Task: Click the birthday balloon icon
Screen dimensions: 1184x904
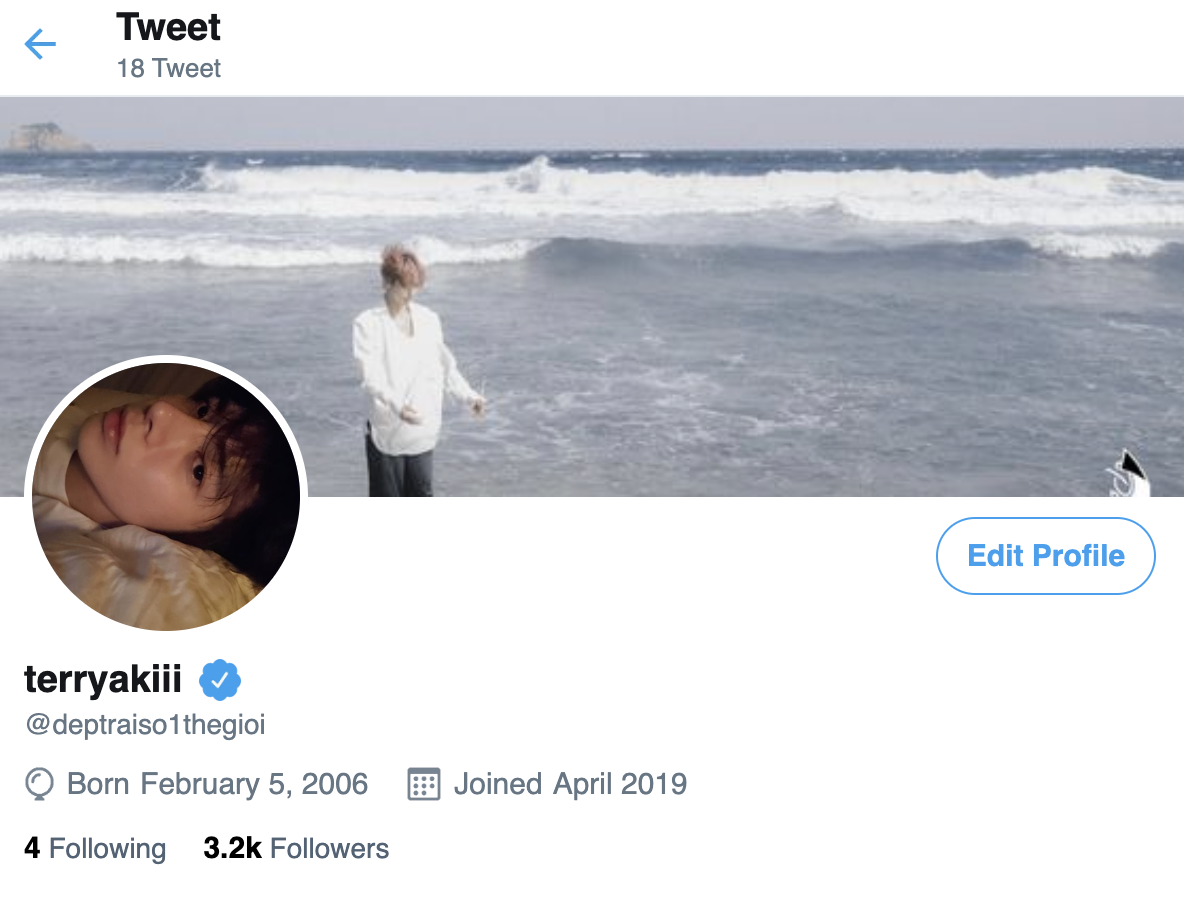Action: 39,784
